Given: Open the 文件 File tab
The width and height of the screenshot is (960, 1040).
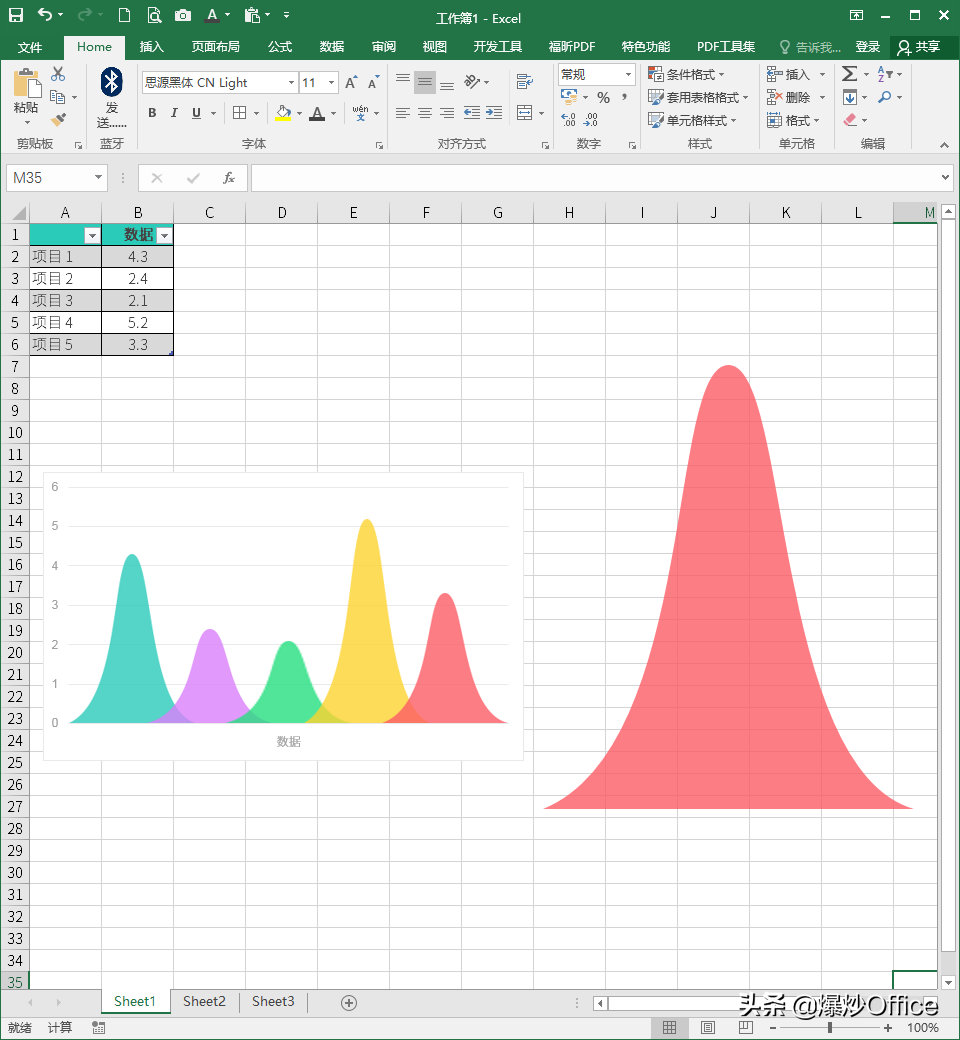Looking at the screenshot, I should click(30, 47).
